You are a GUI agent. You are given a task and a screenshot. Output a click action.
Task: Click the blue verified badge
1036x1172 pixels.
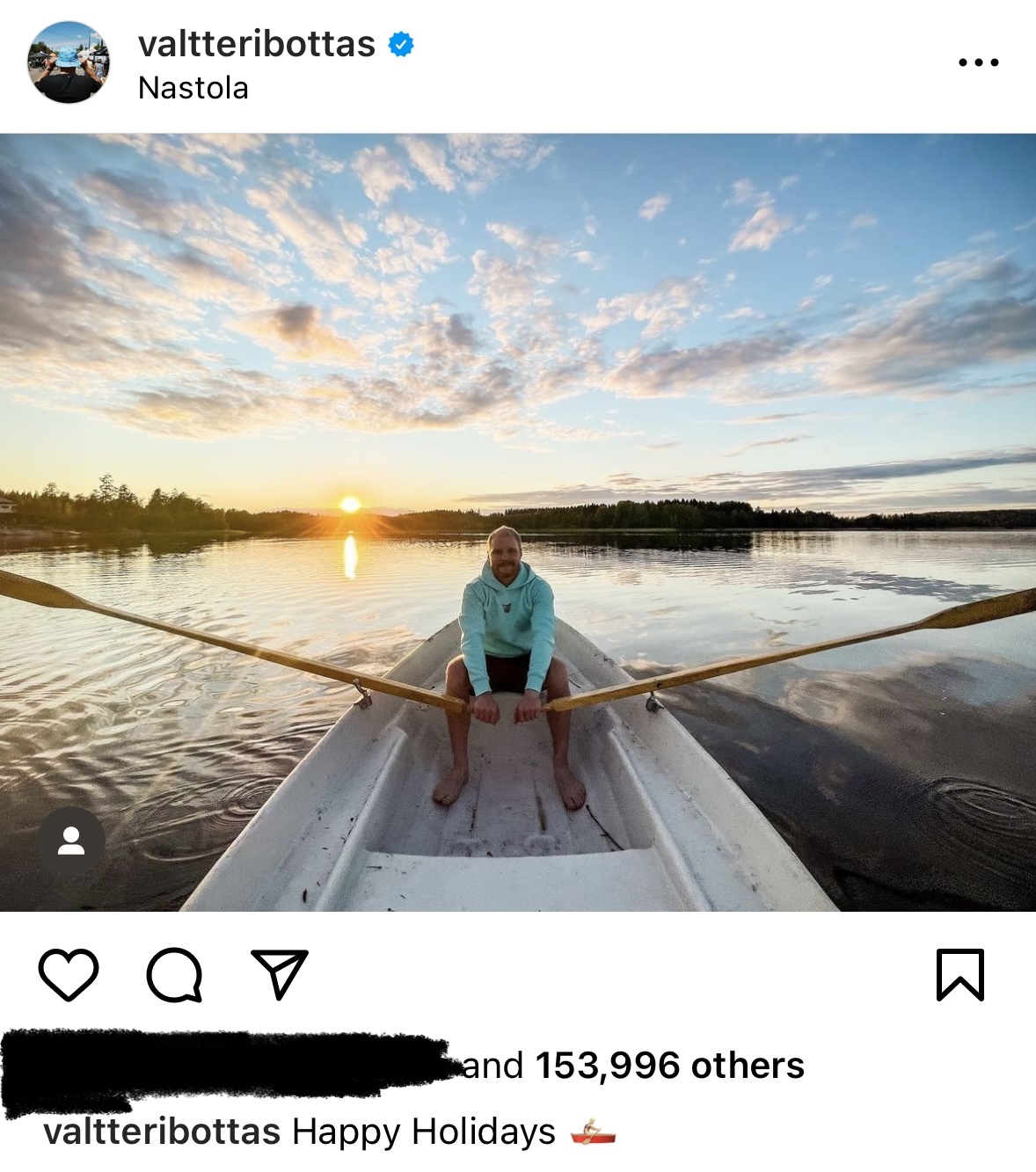click(x=401, y=44)
